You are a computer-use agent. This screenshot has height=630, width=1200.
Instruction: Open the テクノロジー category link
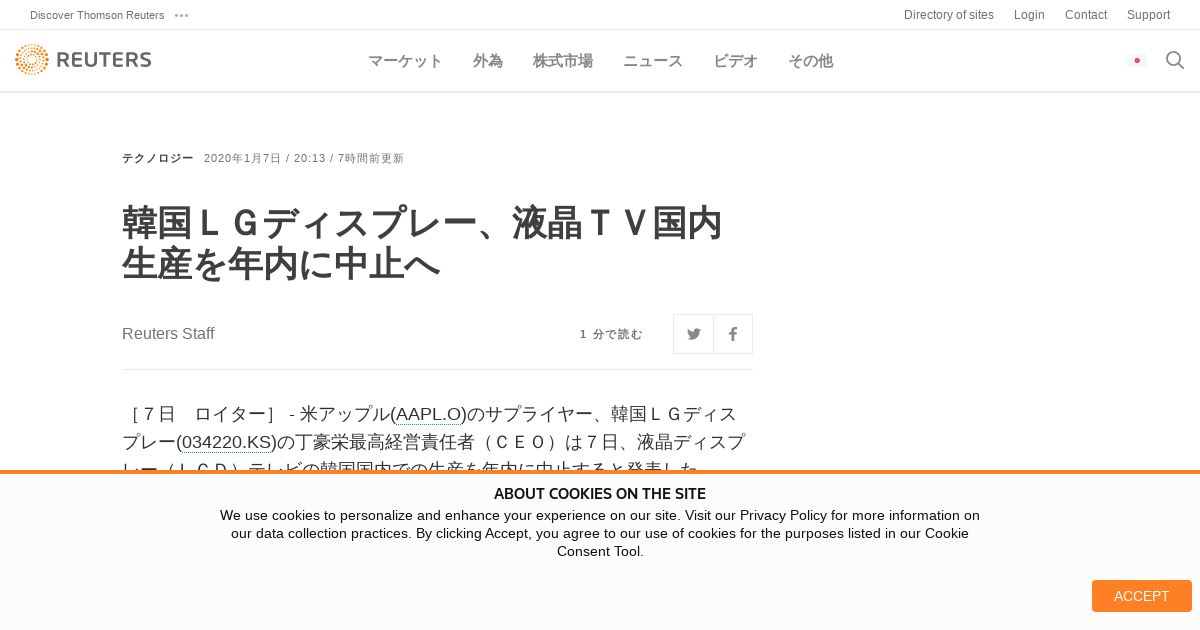point(158,158)
